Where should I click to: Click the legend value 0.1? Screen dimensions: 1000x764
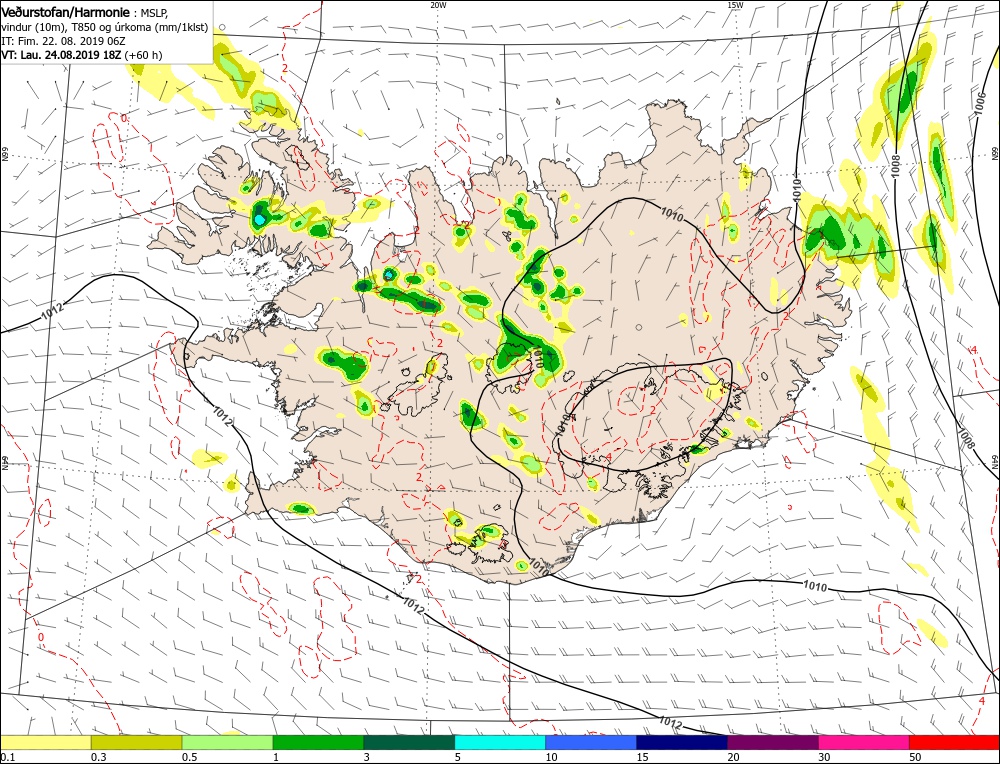[7, 757]
